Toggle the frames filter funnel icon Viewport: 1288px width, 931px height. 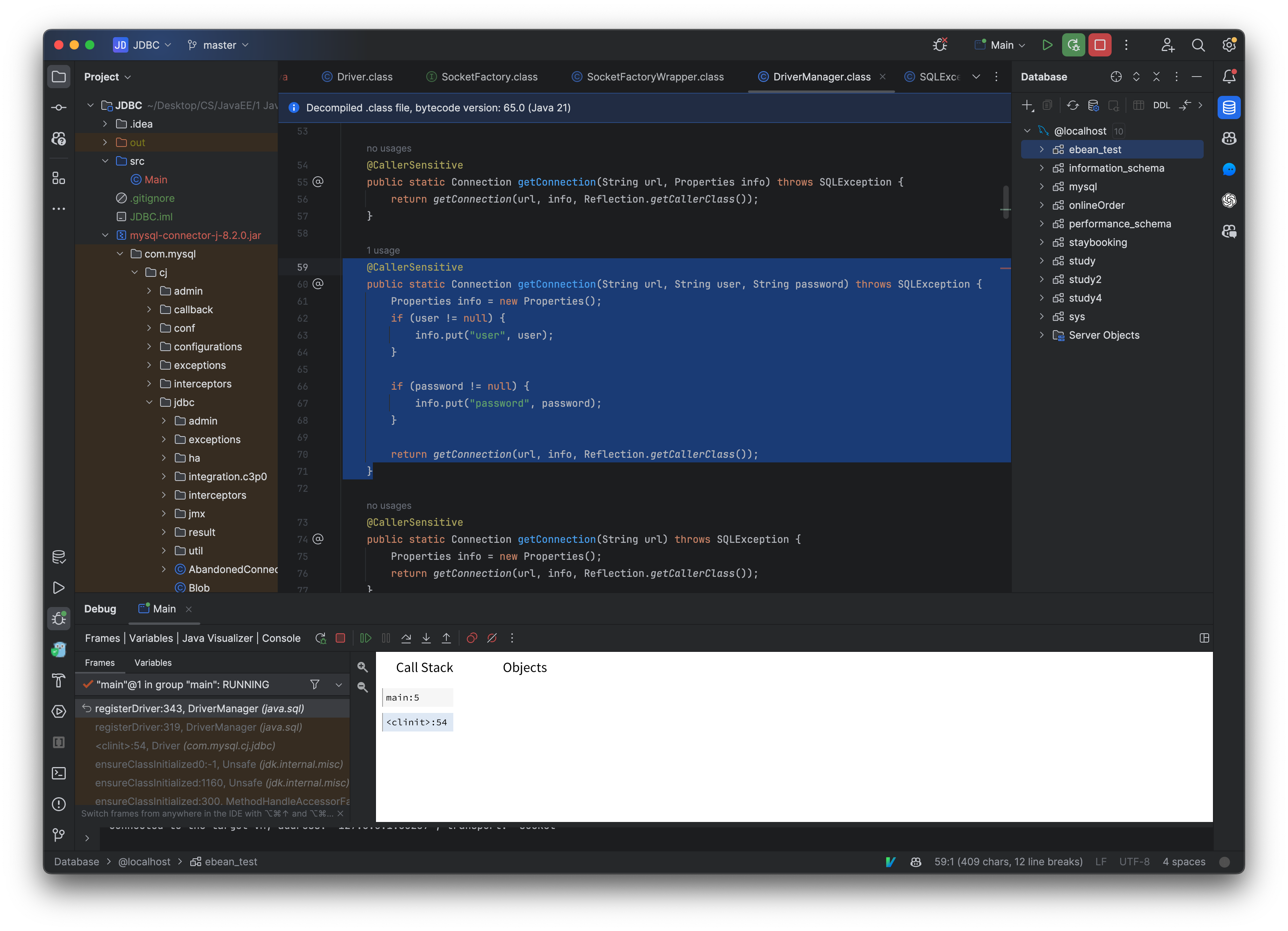(x=314, y=685)
